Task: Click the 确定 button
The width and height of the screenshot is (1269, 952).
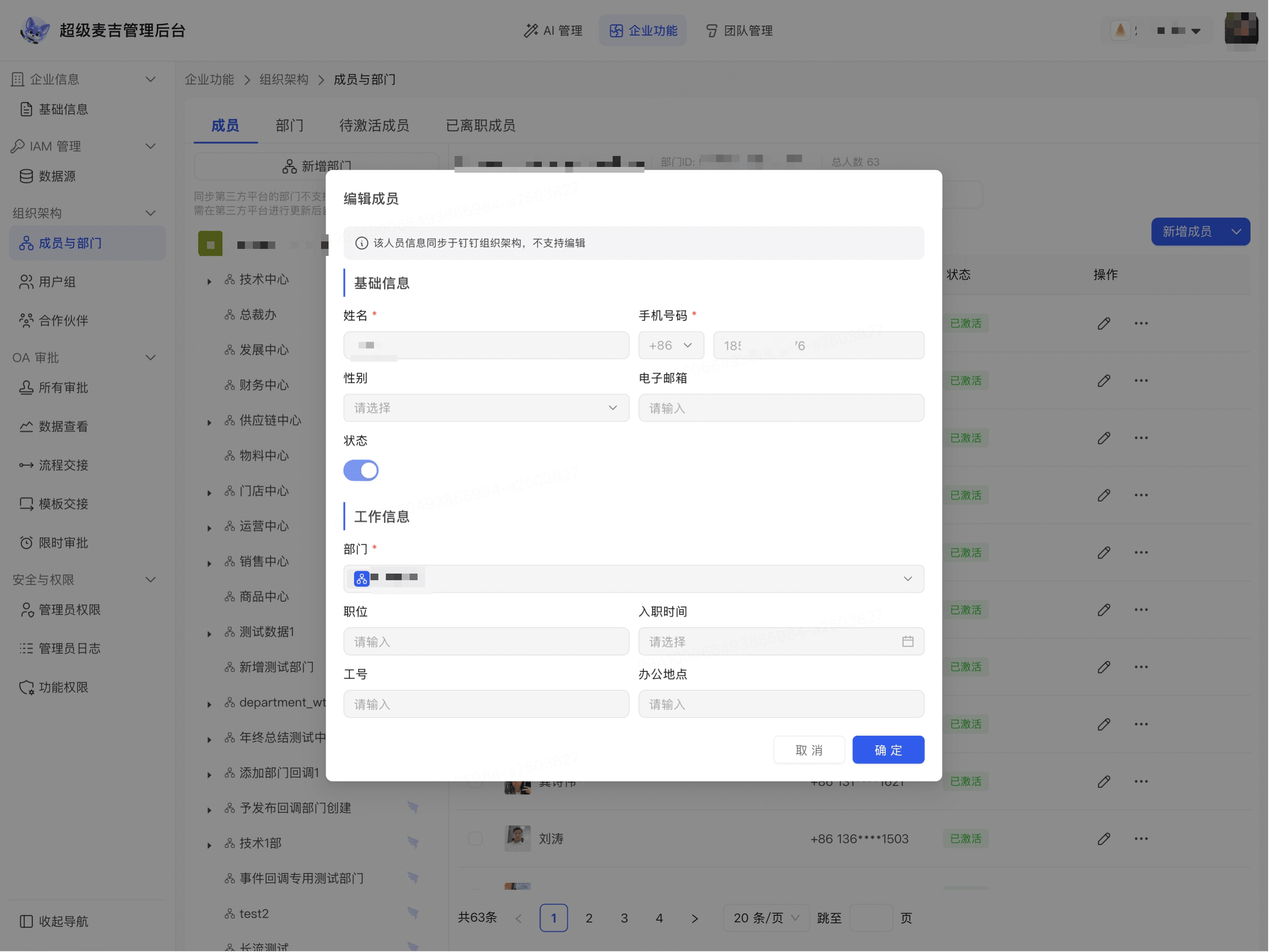Action: (888, 750)
